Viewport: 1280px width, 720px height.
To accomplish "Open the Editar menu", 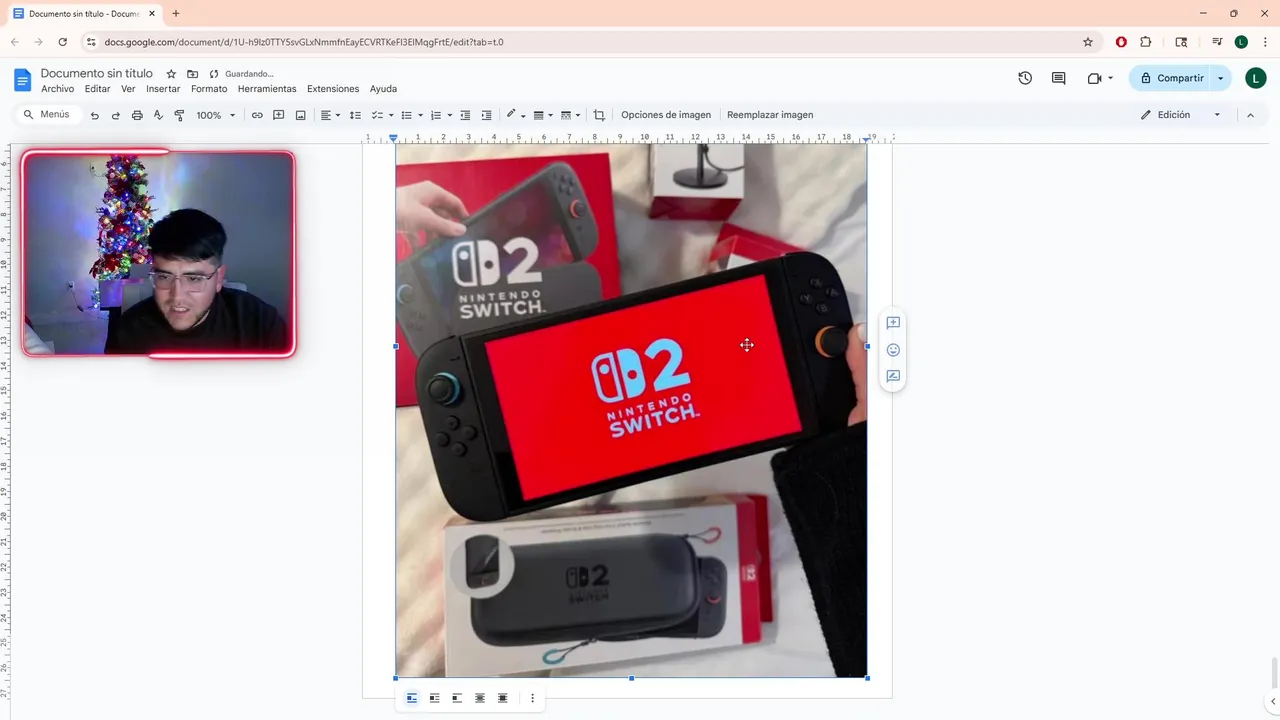I will point(97,89).
